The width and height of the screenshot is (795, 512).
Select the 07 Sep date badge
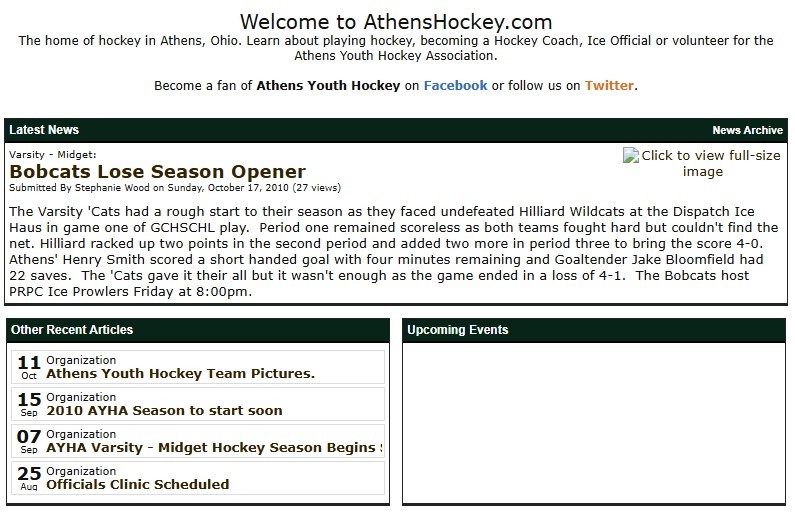pyautogui.click(x=29, y=441)
